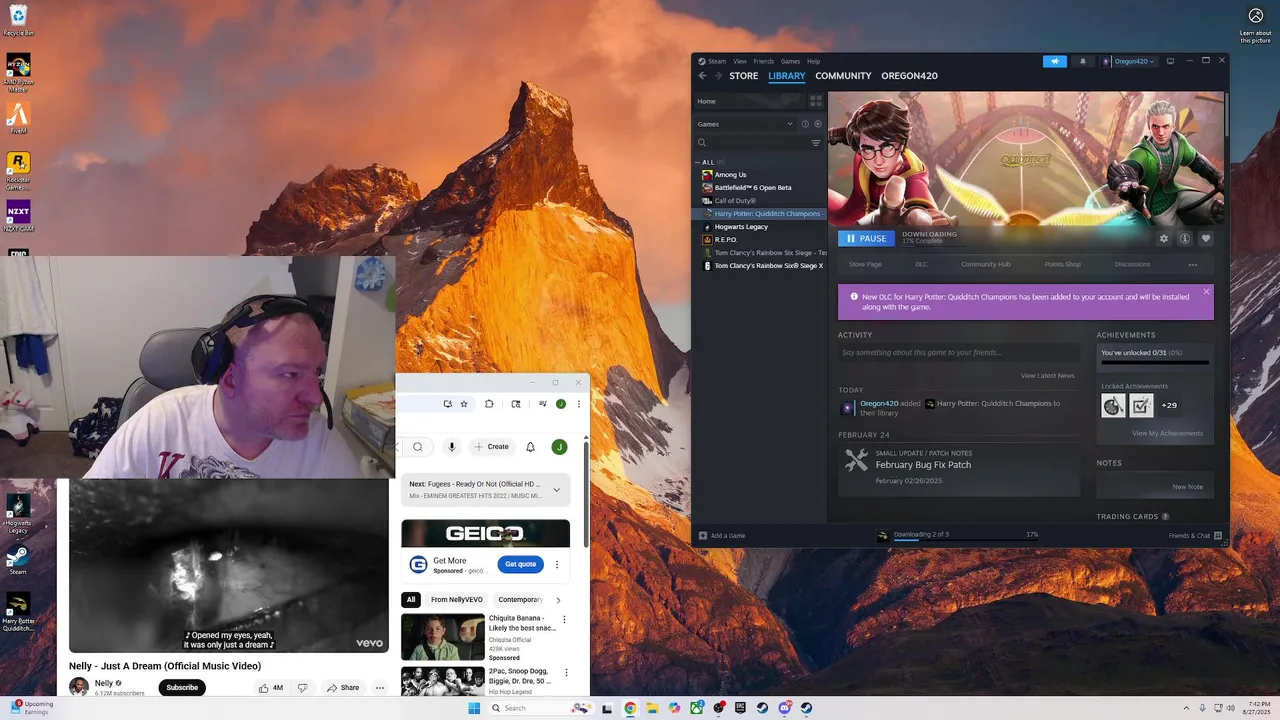Viewport: 1280px width, 720px height.
Task: Expand the Next: Fugees playlist panel
Action: tap(557, 490)
